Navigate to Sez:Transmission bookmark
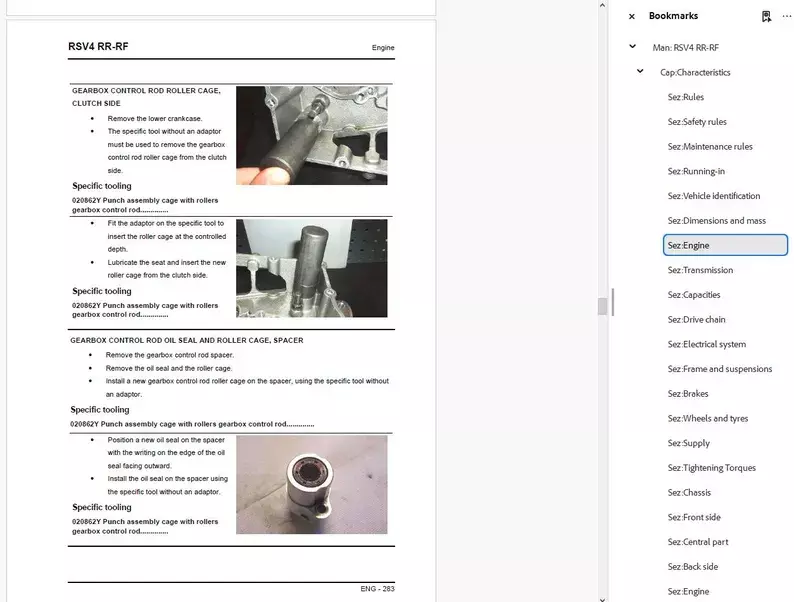 (700, 270)
